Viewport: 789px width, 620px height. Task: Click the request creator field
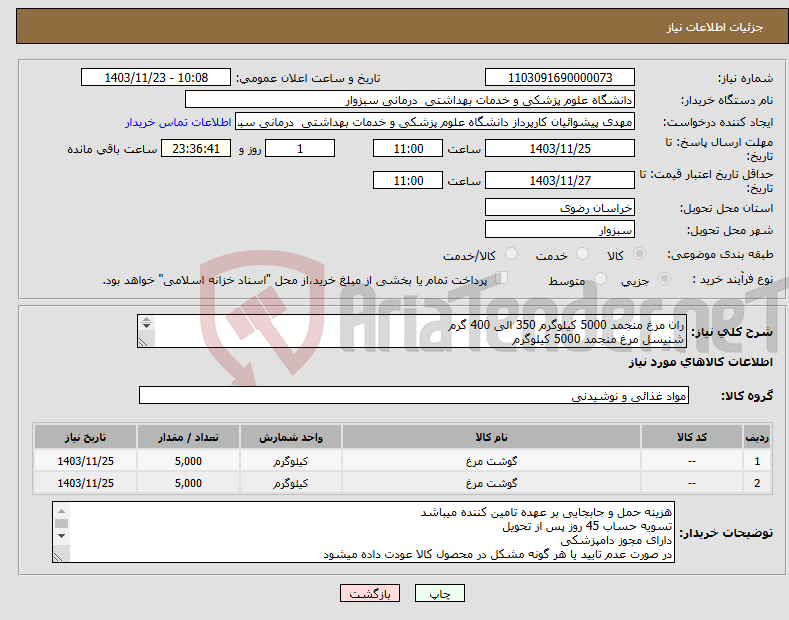(435, 122)
